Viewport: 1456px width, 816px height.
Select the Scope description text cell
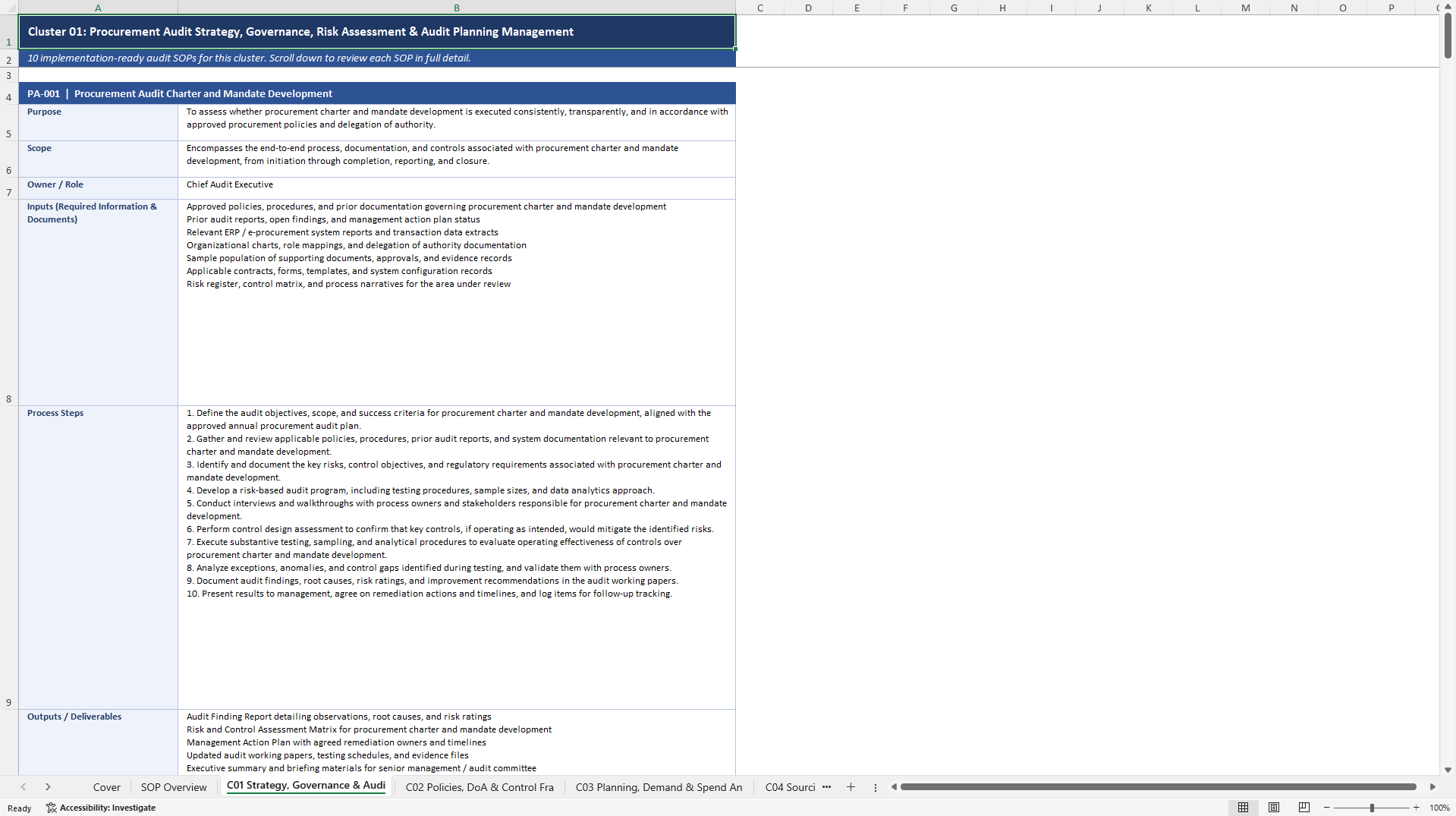click(x=457, y=159)
